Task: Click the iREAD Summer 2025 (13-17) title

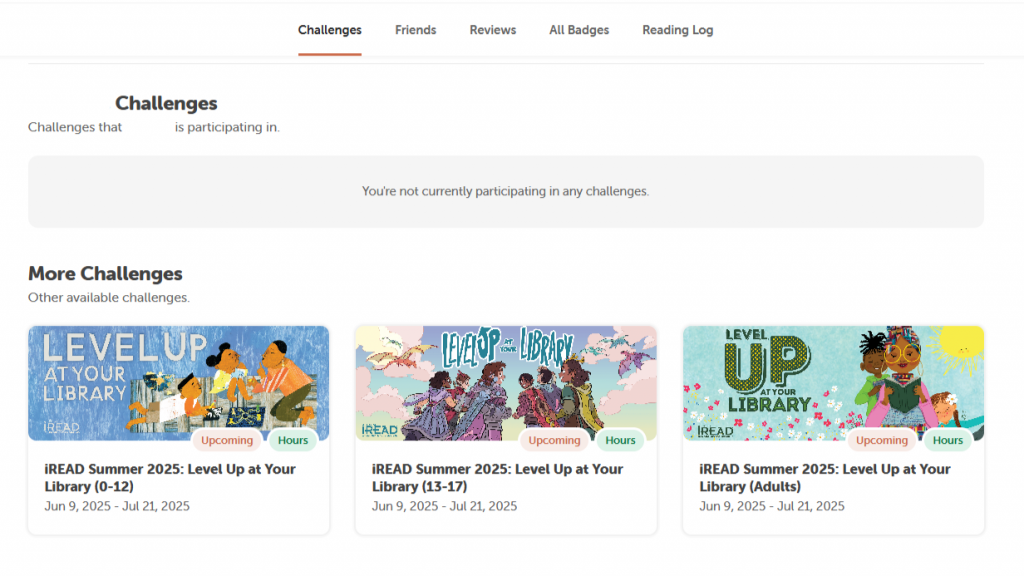Action: (497, 477)
